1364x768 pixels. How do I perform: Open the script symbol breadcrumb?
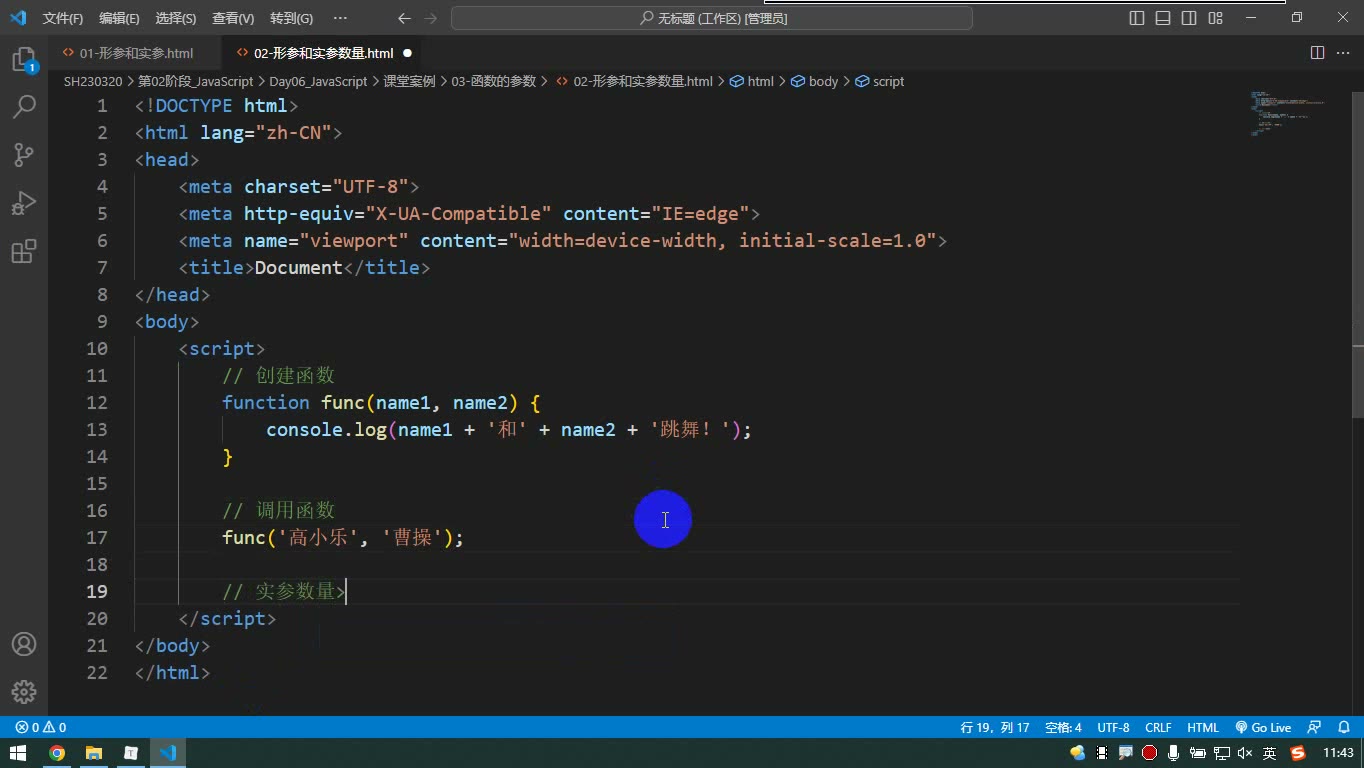click(879, 81)
